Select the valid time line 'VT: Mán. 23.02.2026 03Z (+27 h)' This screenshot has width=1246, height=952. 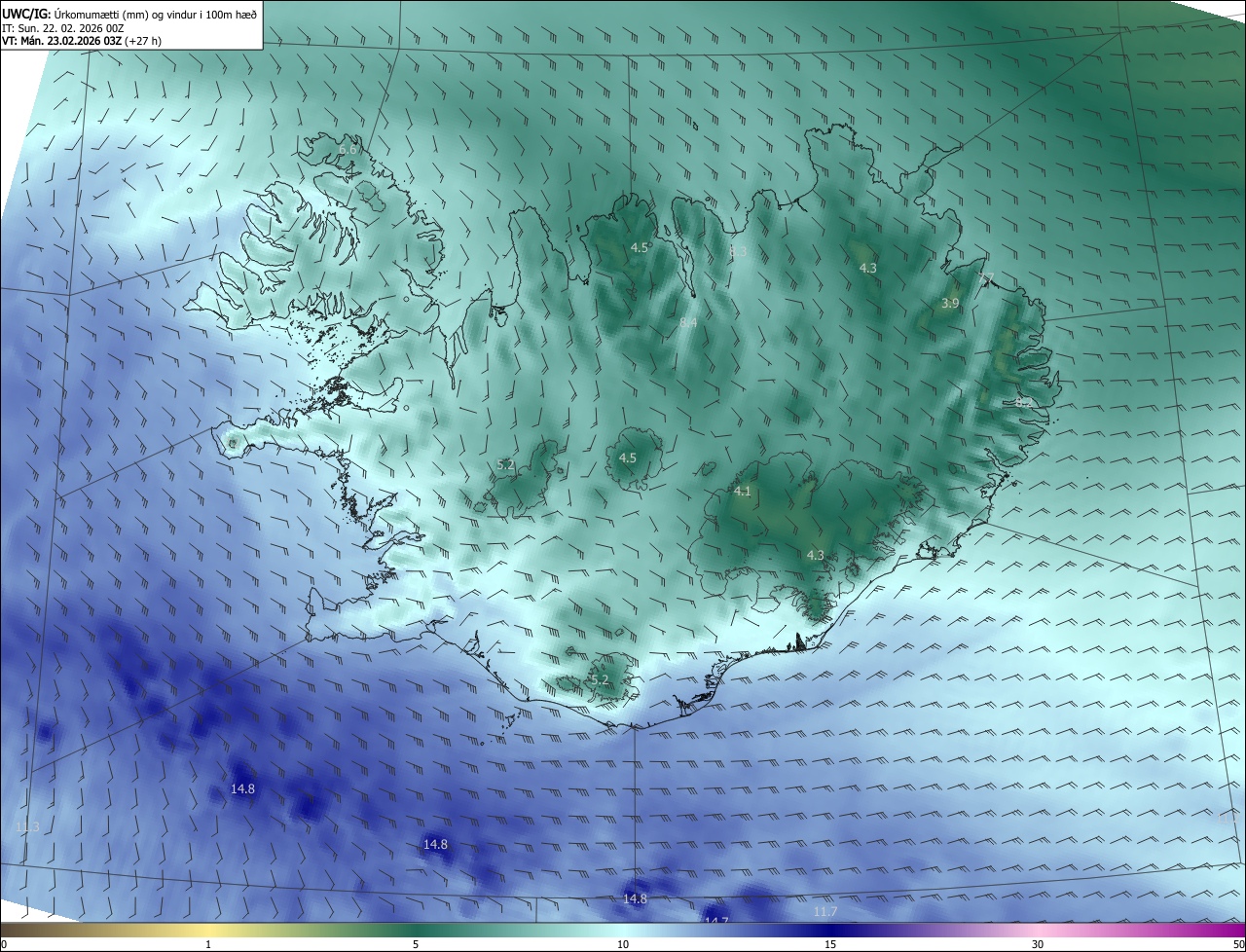tap(83, 42)
